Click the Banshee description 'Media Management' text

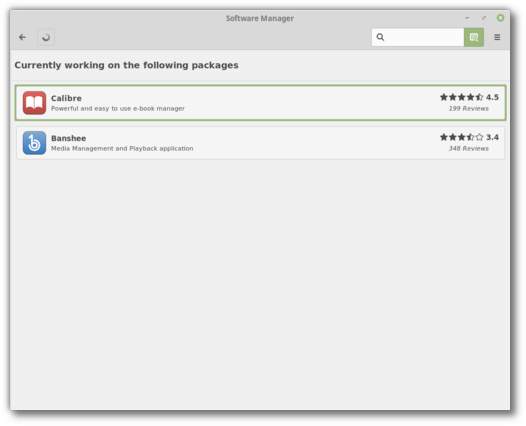coord(82,148)
